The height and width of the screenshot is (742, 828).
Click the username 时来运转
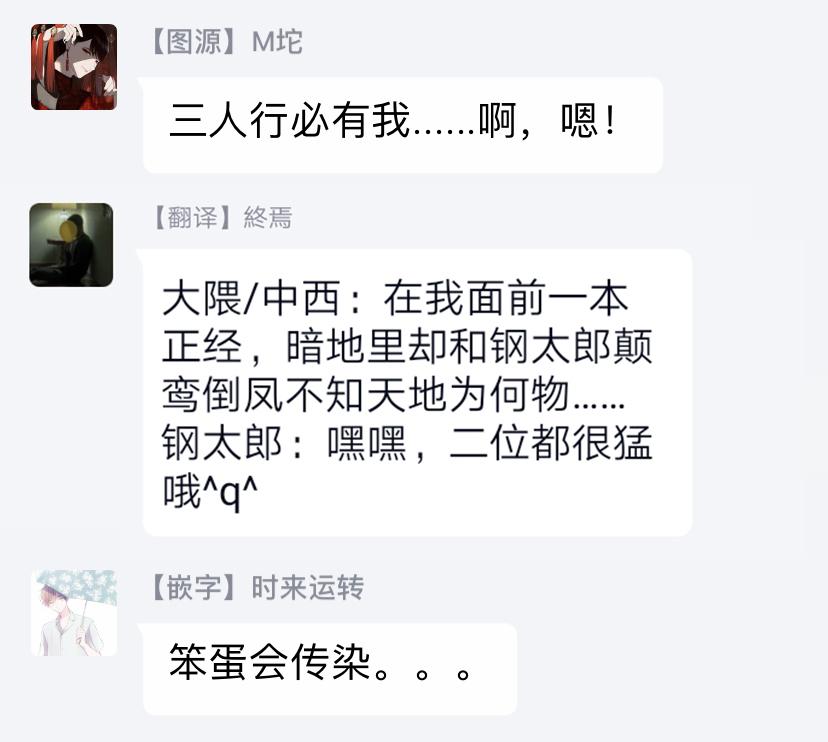click(x=307, y=587)
